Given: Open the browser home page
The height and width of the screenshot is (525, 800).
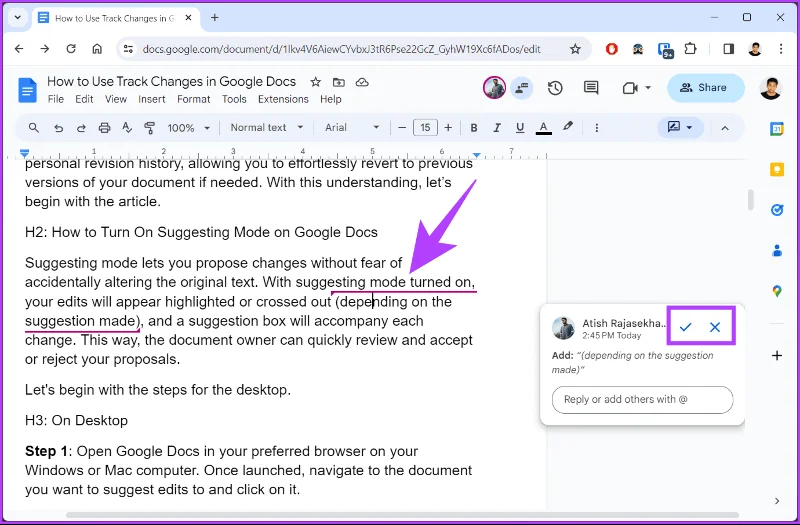Looking at the screenshot, I should tap(97, 49).
